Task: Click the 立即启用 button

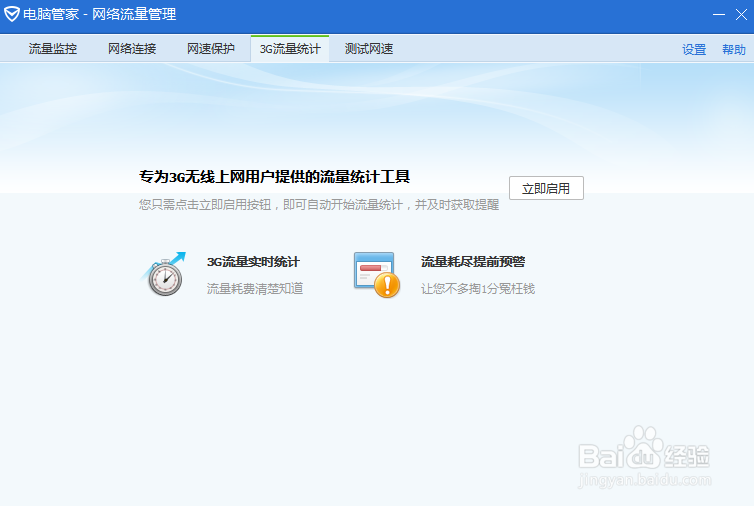Action: (x=546, y=188)
